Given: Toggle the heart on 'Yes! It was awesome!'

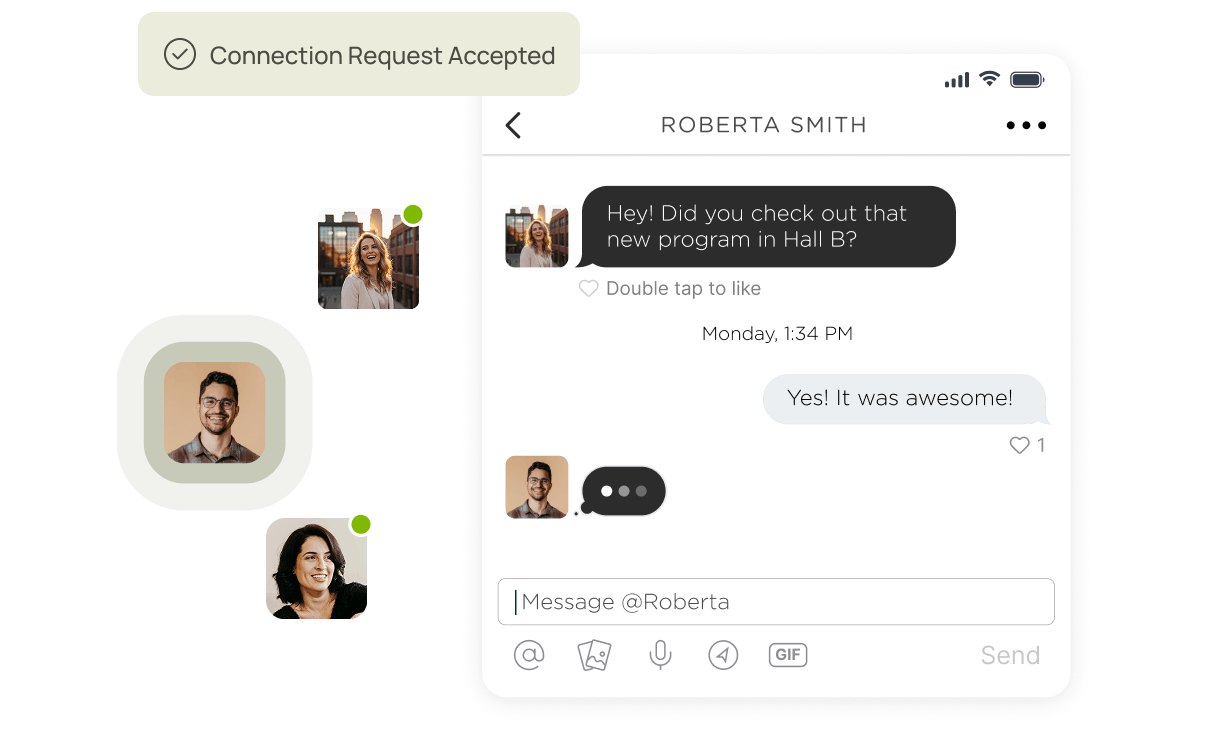Looking at the screenshot, I should (1019, 445).
